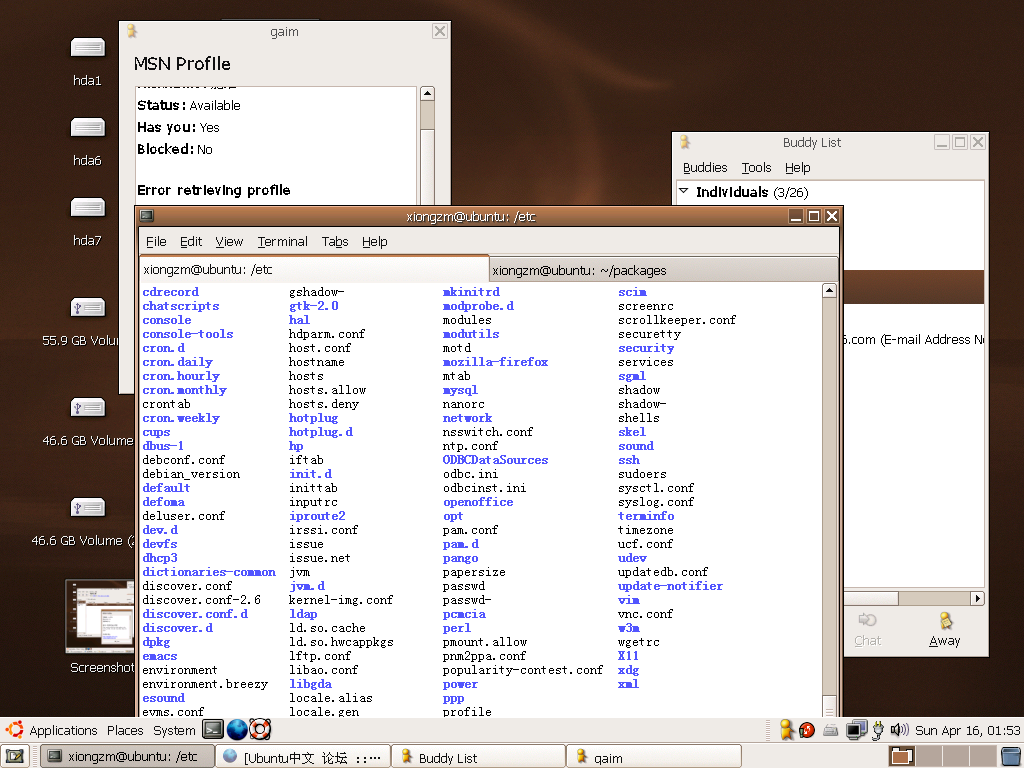This screenshot has width=1024, height=768.
Task: Click the "dictionaries-common" entry in terminal
Action: click(x=209, y=572)
